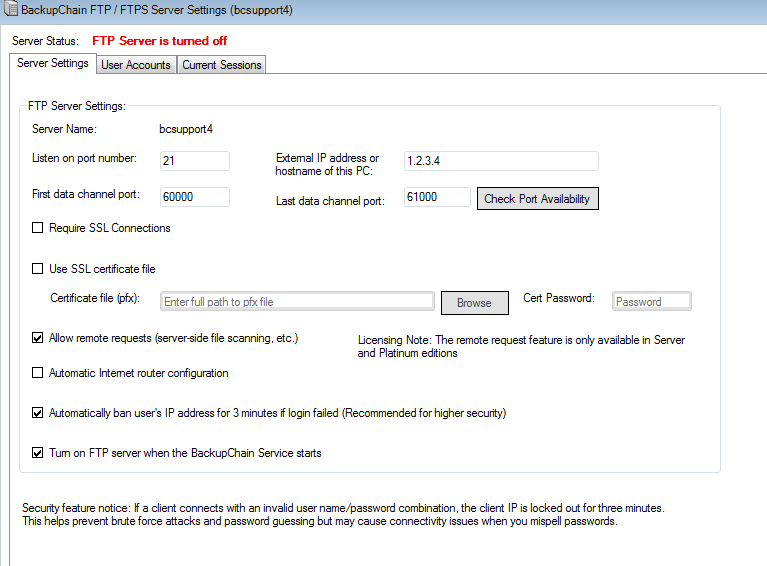Enable Automatic Internet router configuration
Viewport: 767px width, 566px height.
(38, 373)
